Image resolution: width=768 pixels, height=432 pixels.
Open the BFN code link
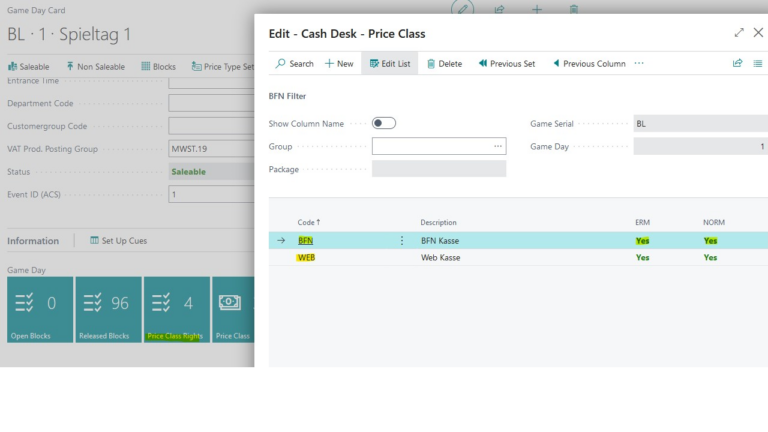click(x=305, y=240)
